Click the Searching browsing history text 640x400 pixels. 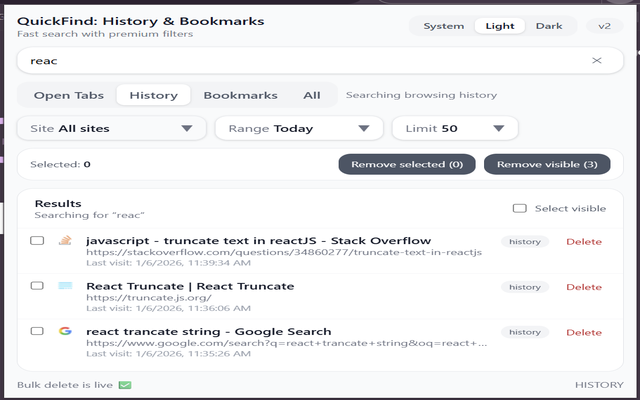coord(421,95)
